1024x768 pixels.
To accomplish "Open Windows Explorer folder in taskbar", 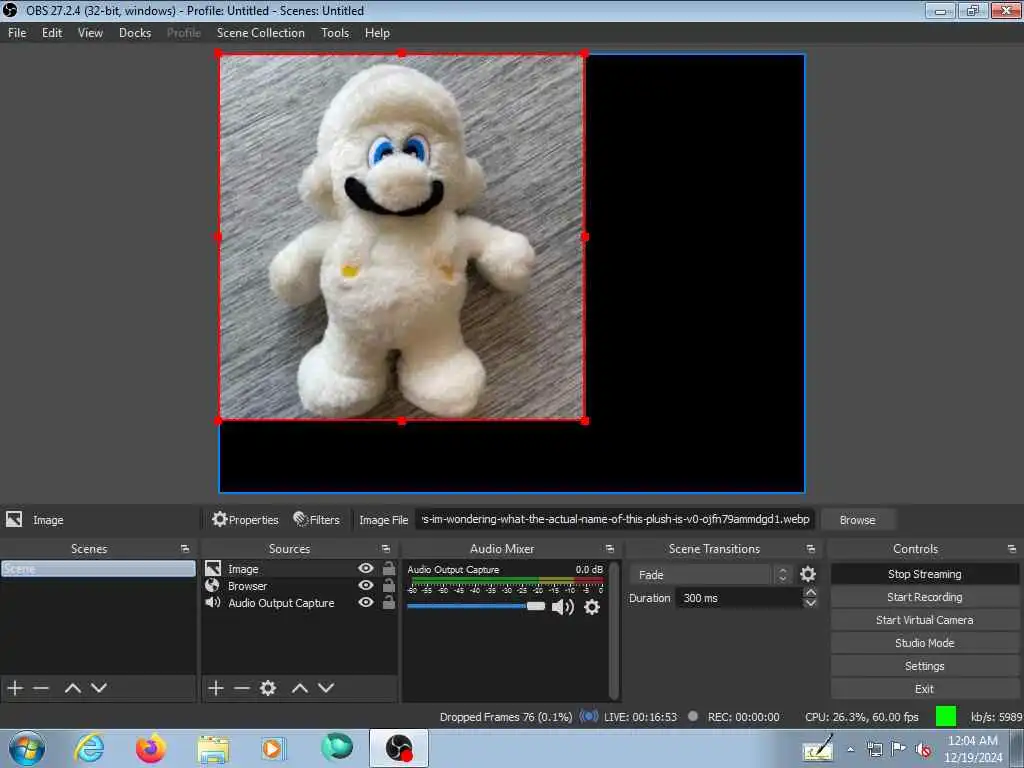I will click(x=213, y=748).
